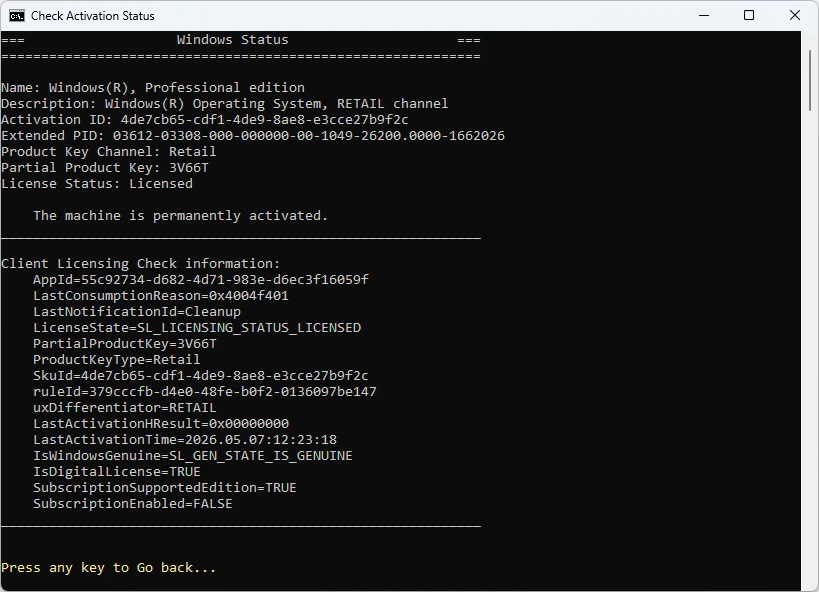
Task: Click the 'License Status: Licensed' line
Action: pos(97,184)
